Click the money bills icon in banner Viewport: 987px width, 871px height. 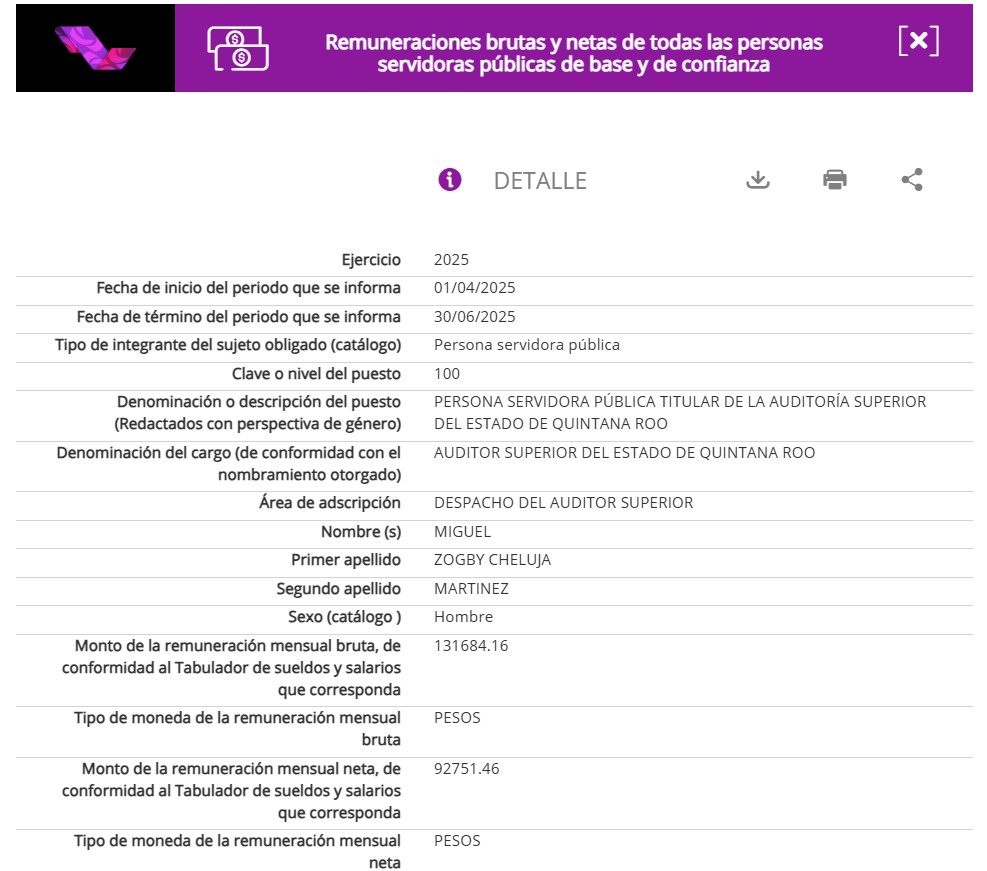(239, 48)
